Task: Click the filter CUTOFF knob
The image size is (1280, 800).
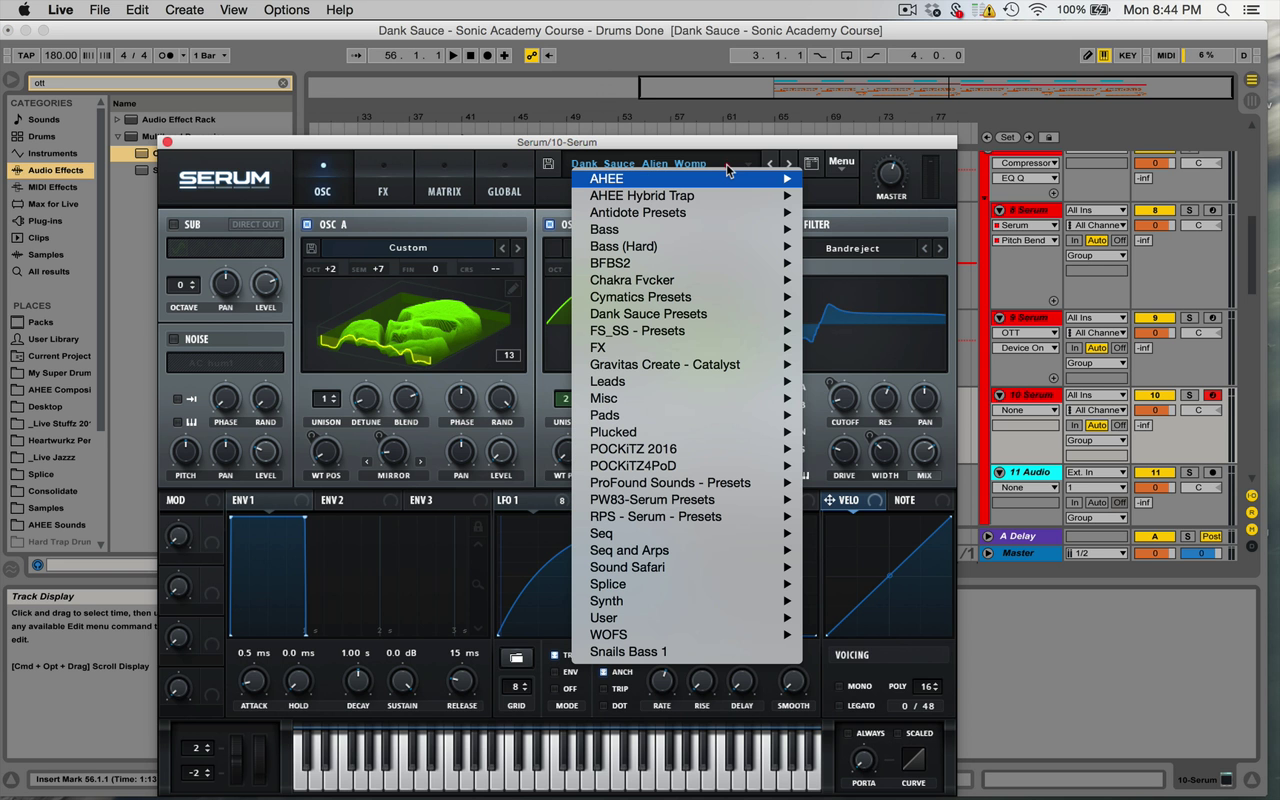Action: 845,399
